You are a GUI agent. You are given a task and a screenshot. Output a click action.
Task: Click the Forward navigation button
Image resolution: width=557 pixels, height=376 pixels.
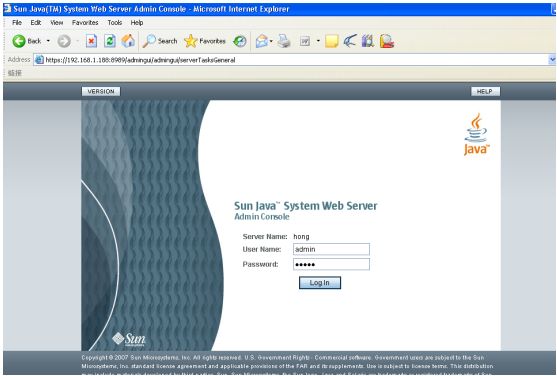coord(64,41)
